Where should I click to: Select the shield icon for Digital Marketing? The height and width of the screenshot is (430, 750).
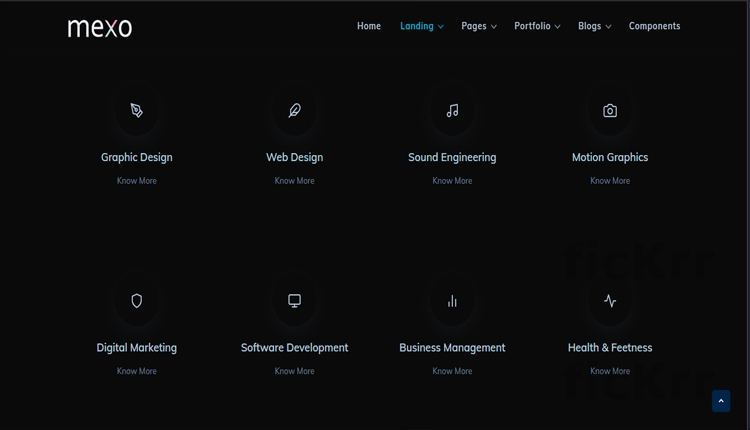(137, 301)
